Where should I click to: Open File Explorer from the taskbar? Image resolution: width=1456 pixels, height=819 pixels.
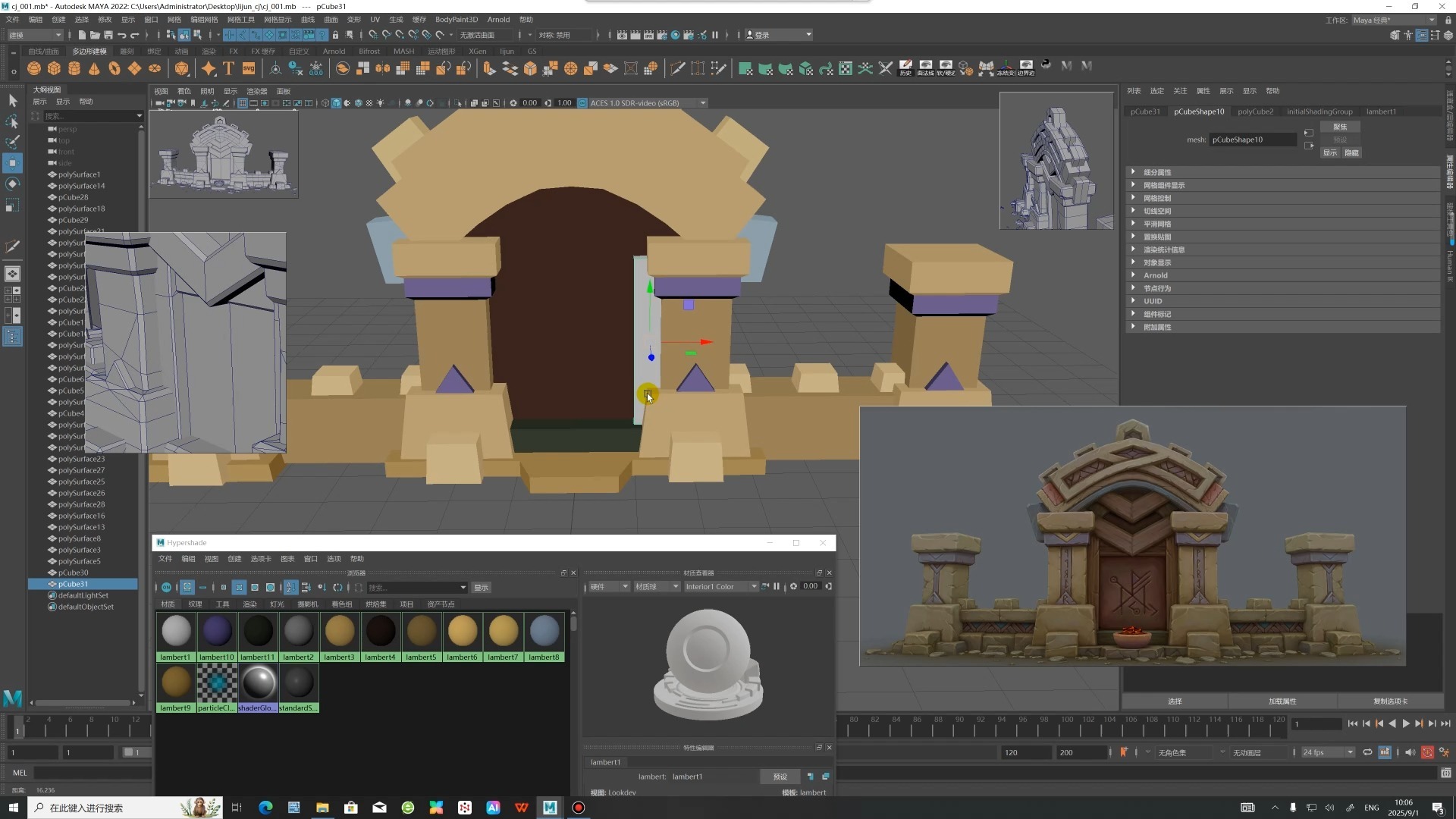click(x=322, y=808)
